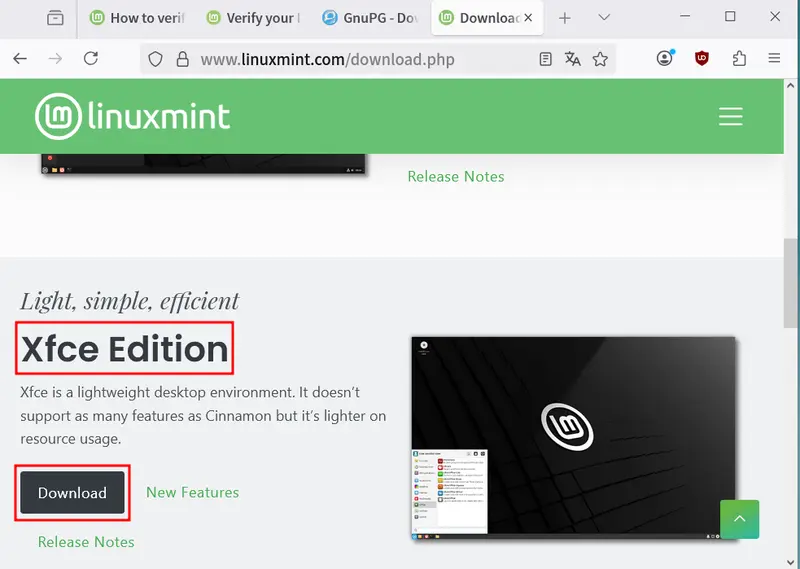Open the translate page icon
Viewport: 800px width, 569px height.
(x=572, y=59)
